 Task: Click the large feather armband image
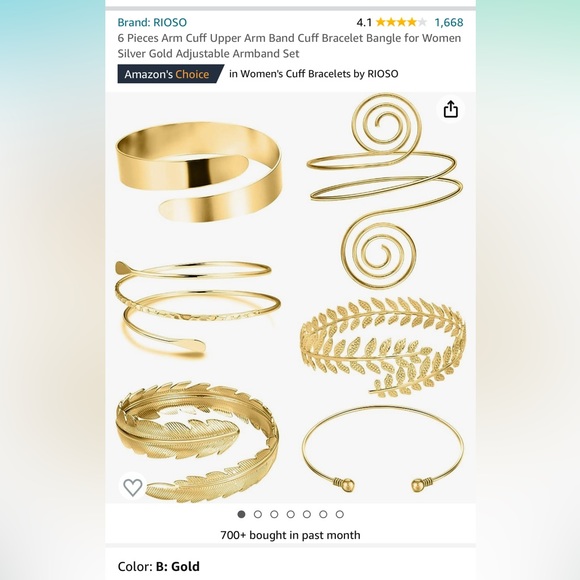[x=198, y=442]
